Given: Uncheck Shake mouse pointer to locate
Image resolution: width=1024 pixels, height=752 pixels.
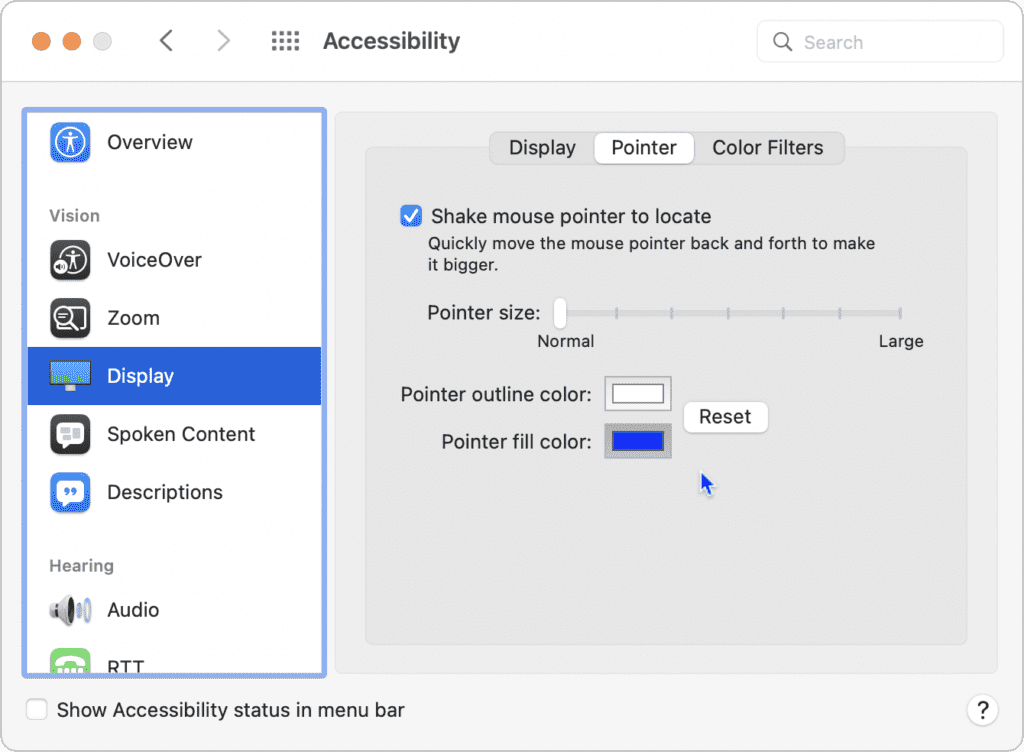Looking at the screenshot, I should click(411, 215).
